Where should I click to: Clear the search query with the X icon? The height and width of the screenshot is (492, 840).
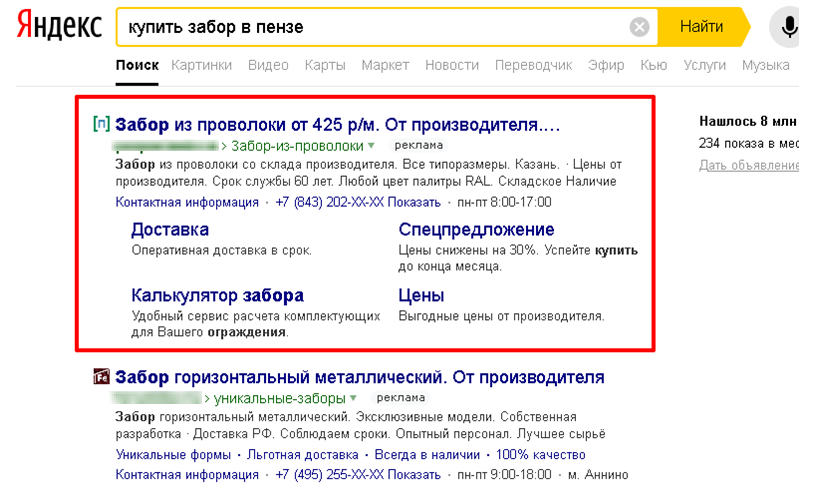coord(639,27)
